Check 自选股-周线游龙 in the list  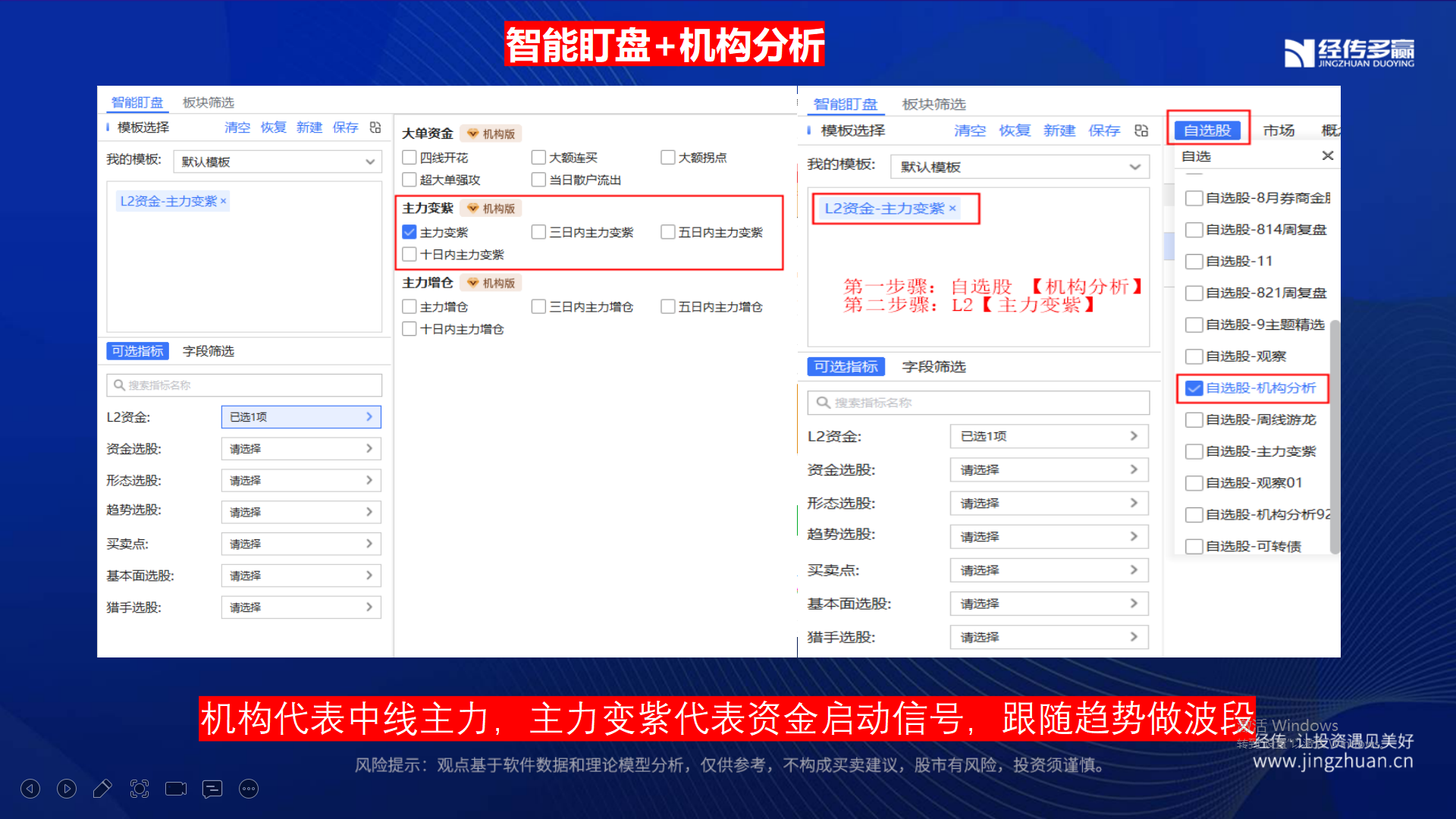point(1194,420)
